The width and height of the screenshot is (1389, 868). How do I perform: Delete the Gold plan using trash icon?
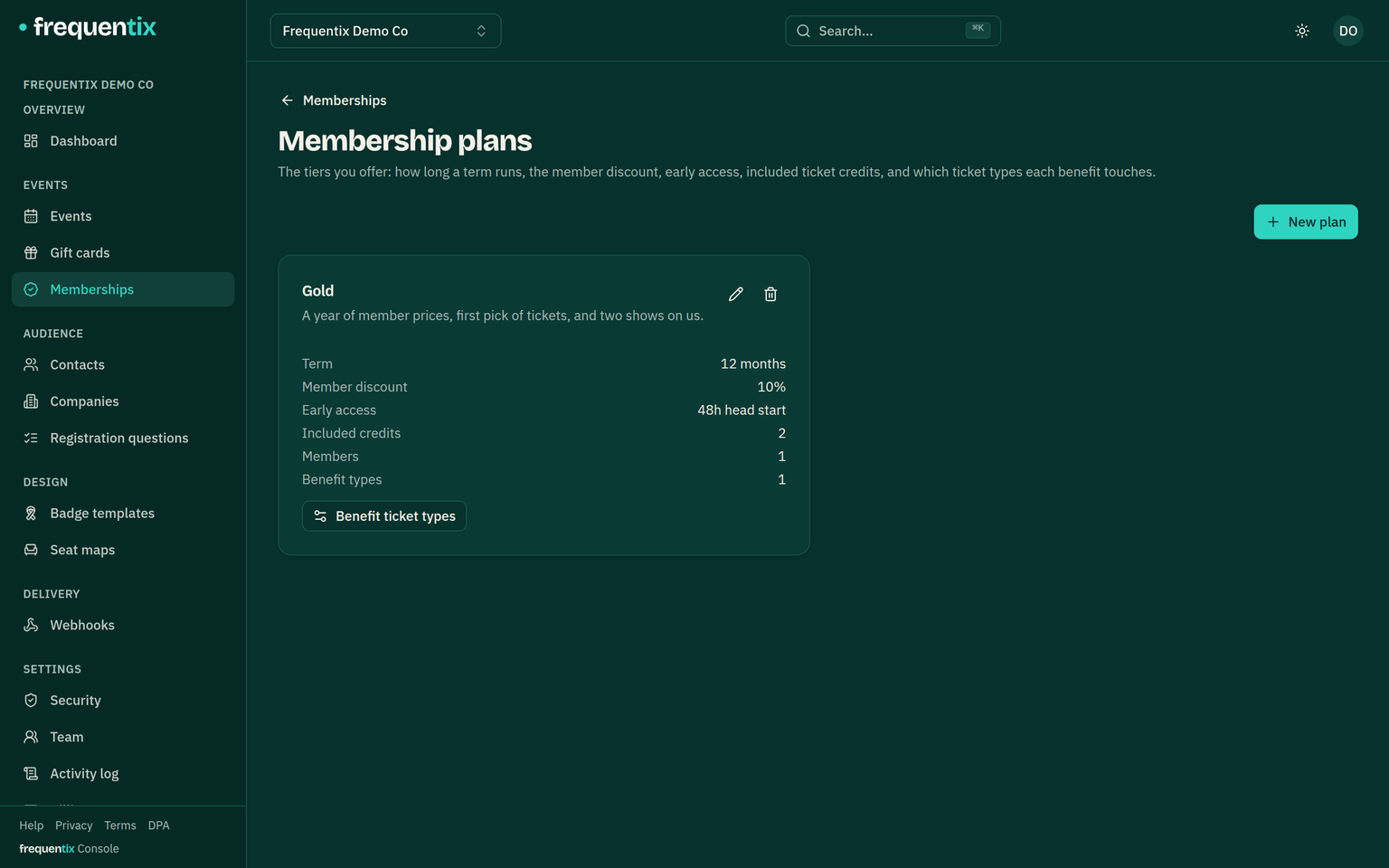[x=770, y=294]
